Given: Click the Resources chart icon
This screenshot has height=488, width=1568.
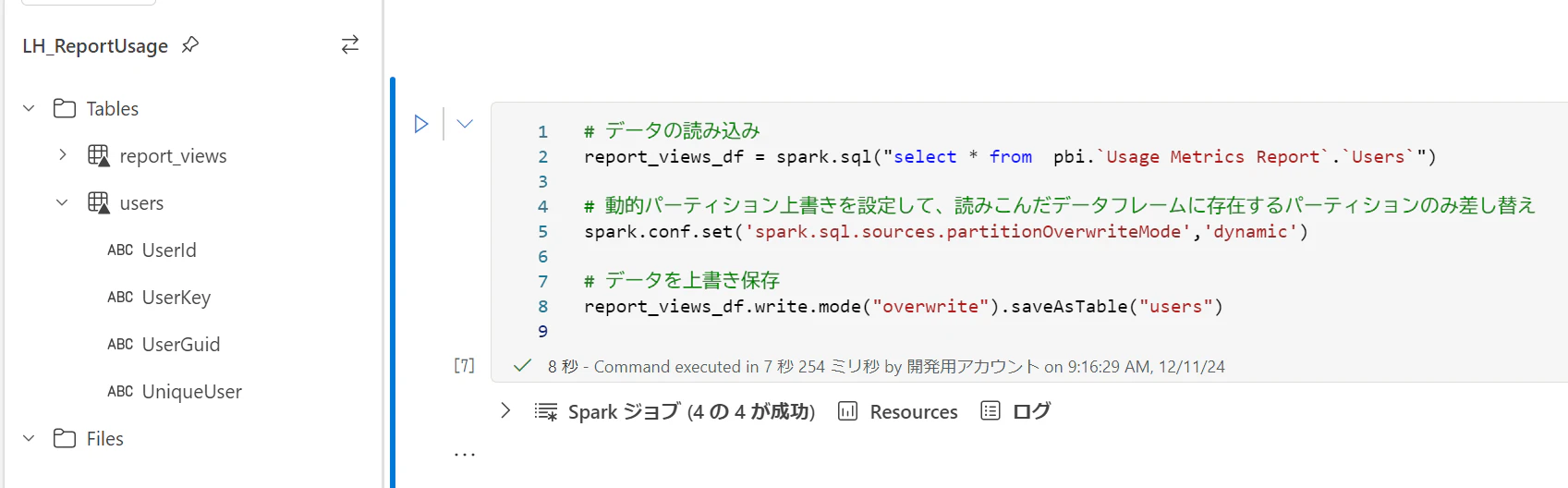Looking at the screenshot, I should (847, 411).
